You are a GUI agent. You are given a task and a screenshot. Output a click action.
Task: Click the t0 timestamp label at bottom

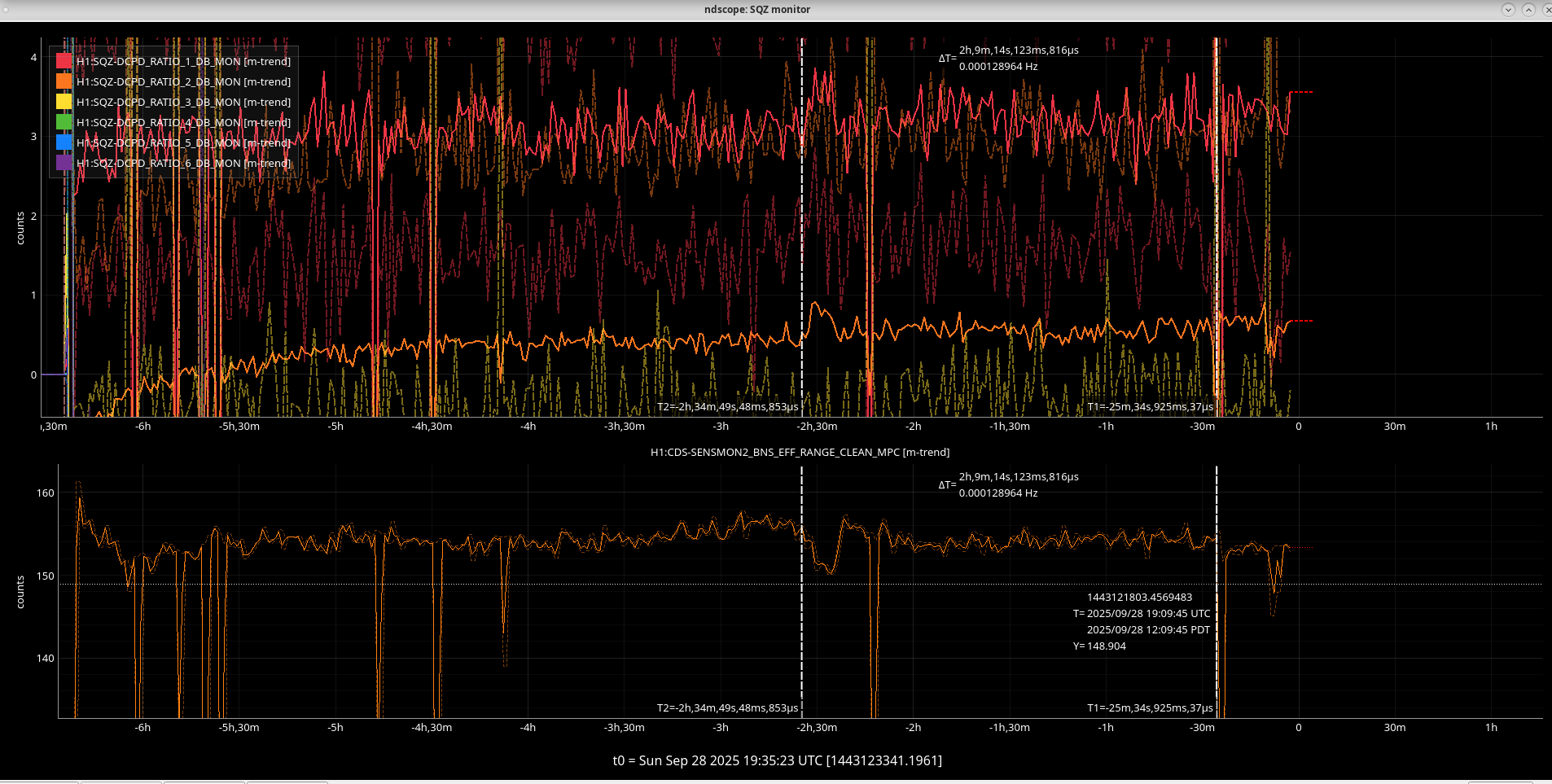(777, 760)
